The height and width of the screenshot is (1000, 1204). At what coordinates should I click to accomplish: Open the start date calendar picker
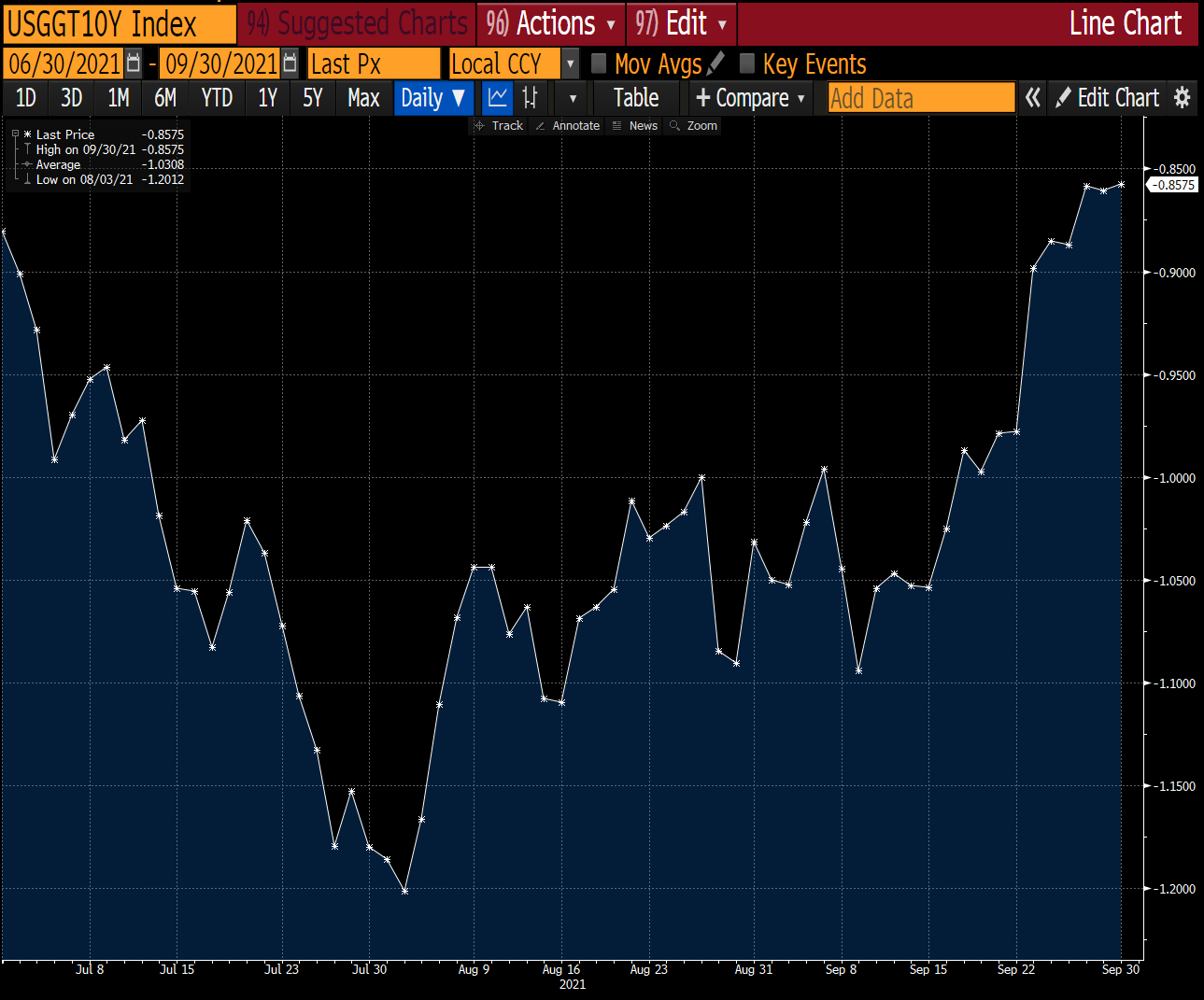[x=134, y=63]
